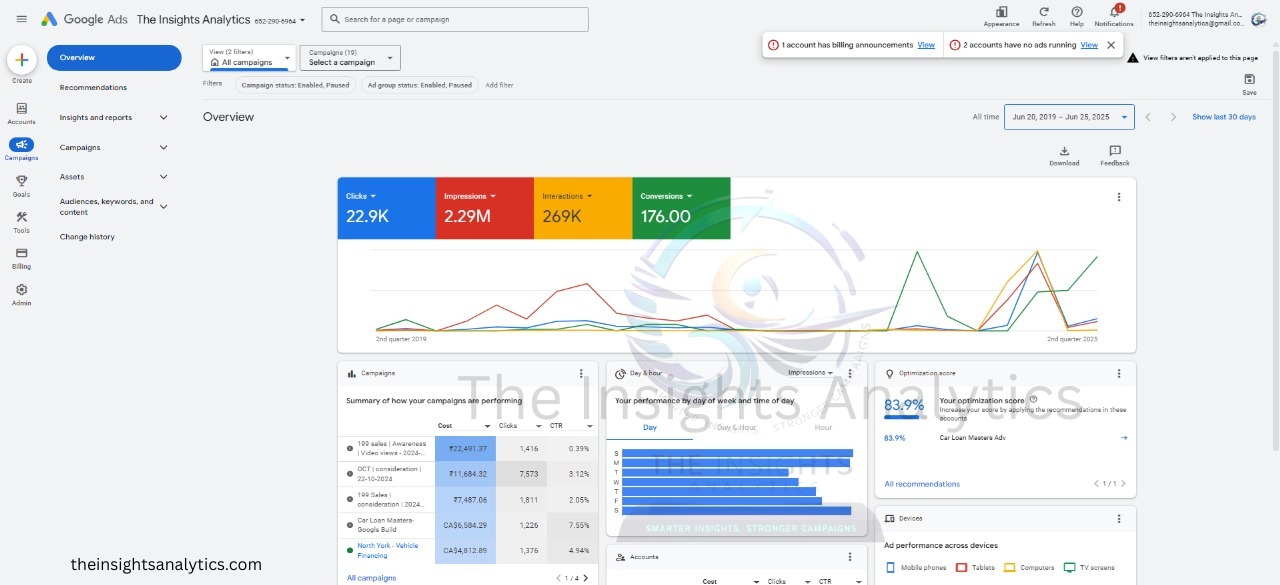This screenshot has width=1280, height=585.
Task: Open Admin gear in sidebar
Action: [x=22, y=289]
